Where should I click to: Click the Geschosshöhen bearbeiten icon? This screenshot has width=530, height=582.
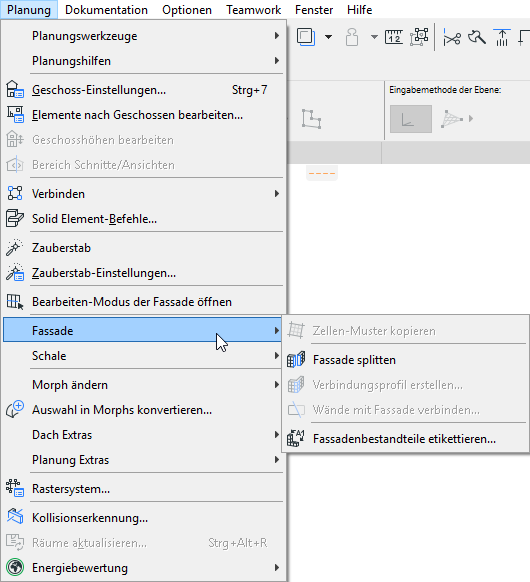[x=15, y=140]
